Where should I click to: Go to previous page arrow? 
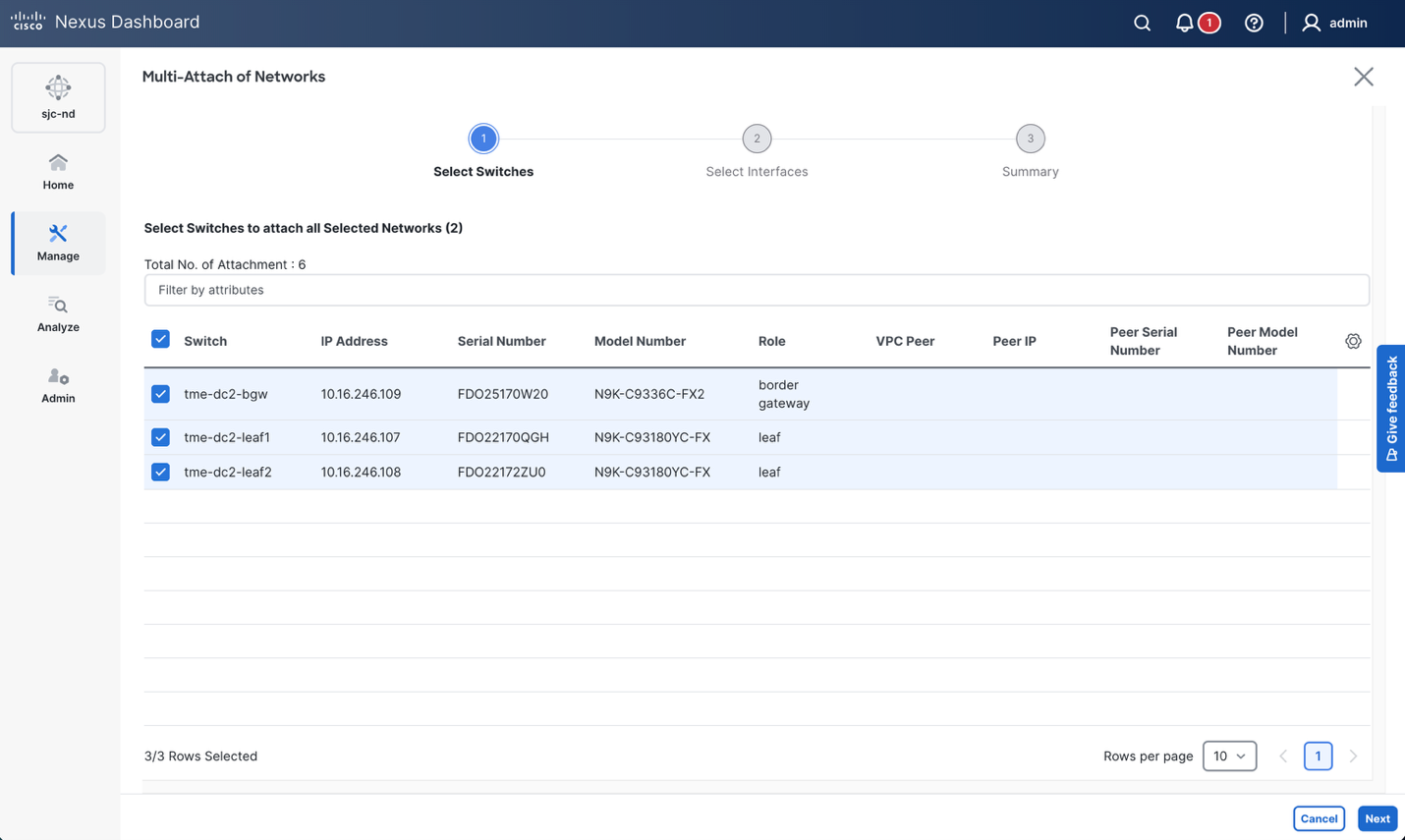pos(1283,756)
